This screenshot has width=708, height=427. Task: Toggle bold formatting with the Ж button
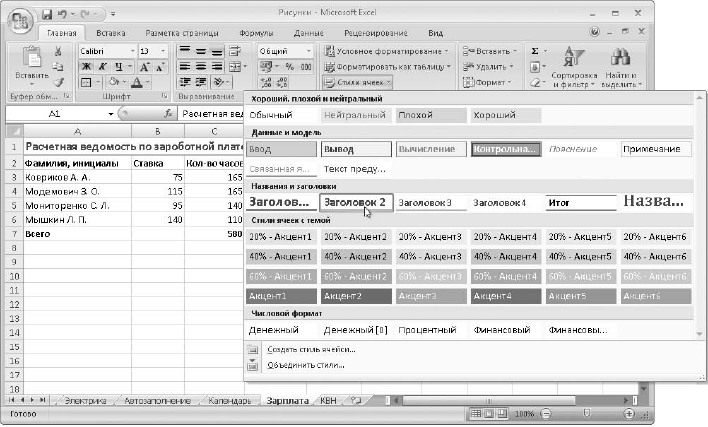pyautogui.click(x=87, y=67)
